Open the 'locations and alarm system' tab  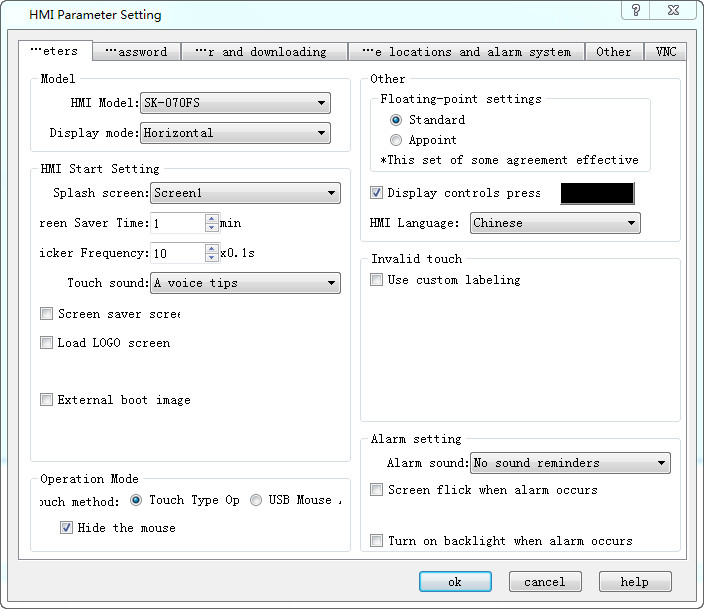click(466, 52)
